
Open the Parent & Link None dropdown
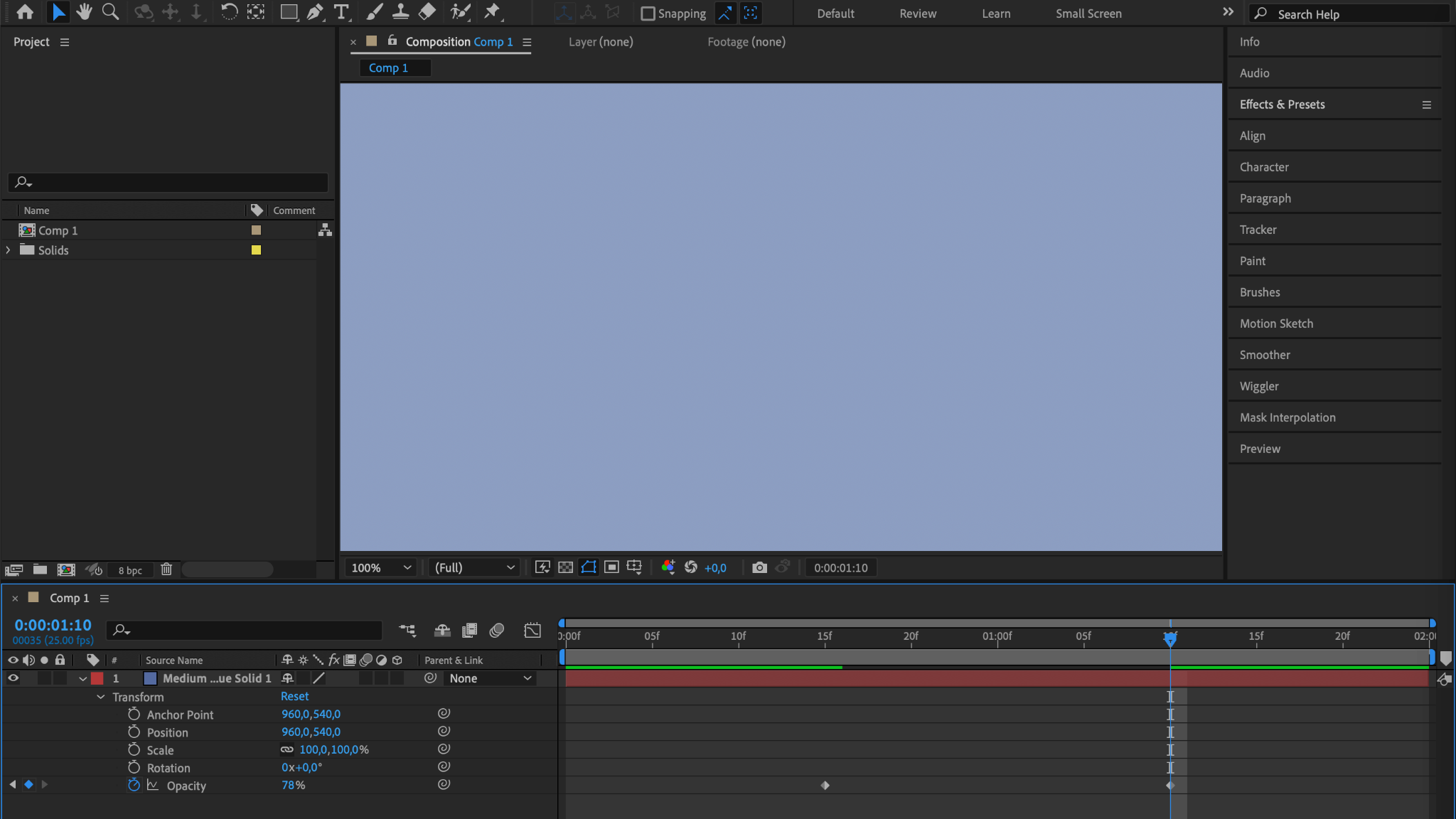coord(491,678)
